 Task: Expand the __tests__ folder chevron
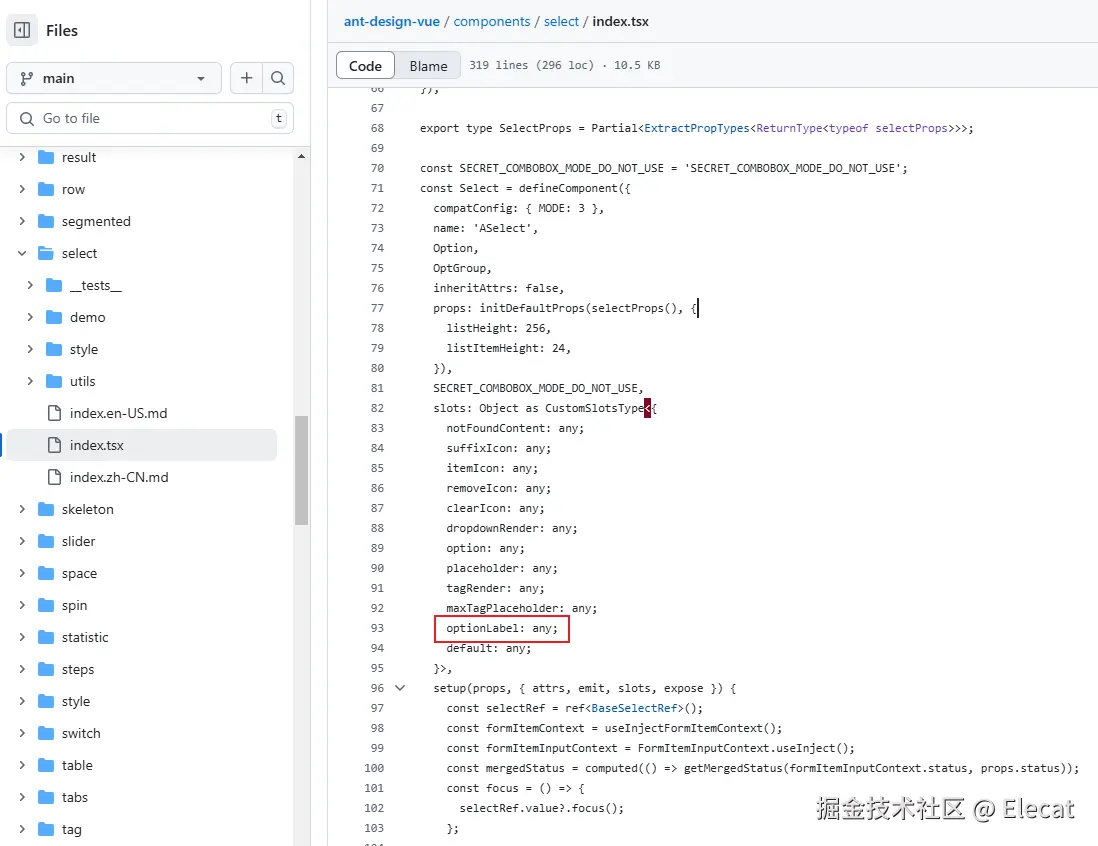pyautogui.click(x=30, y=285)
